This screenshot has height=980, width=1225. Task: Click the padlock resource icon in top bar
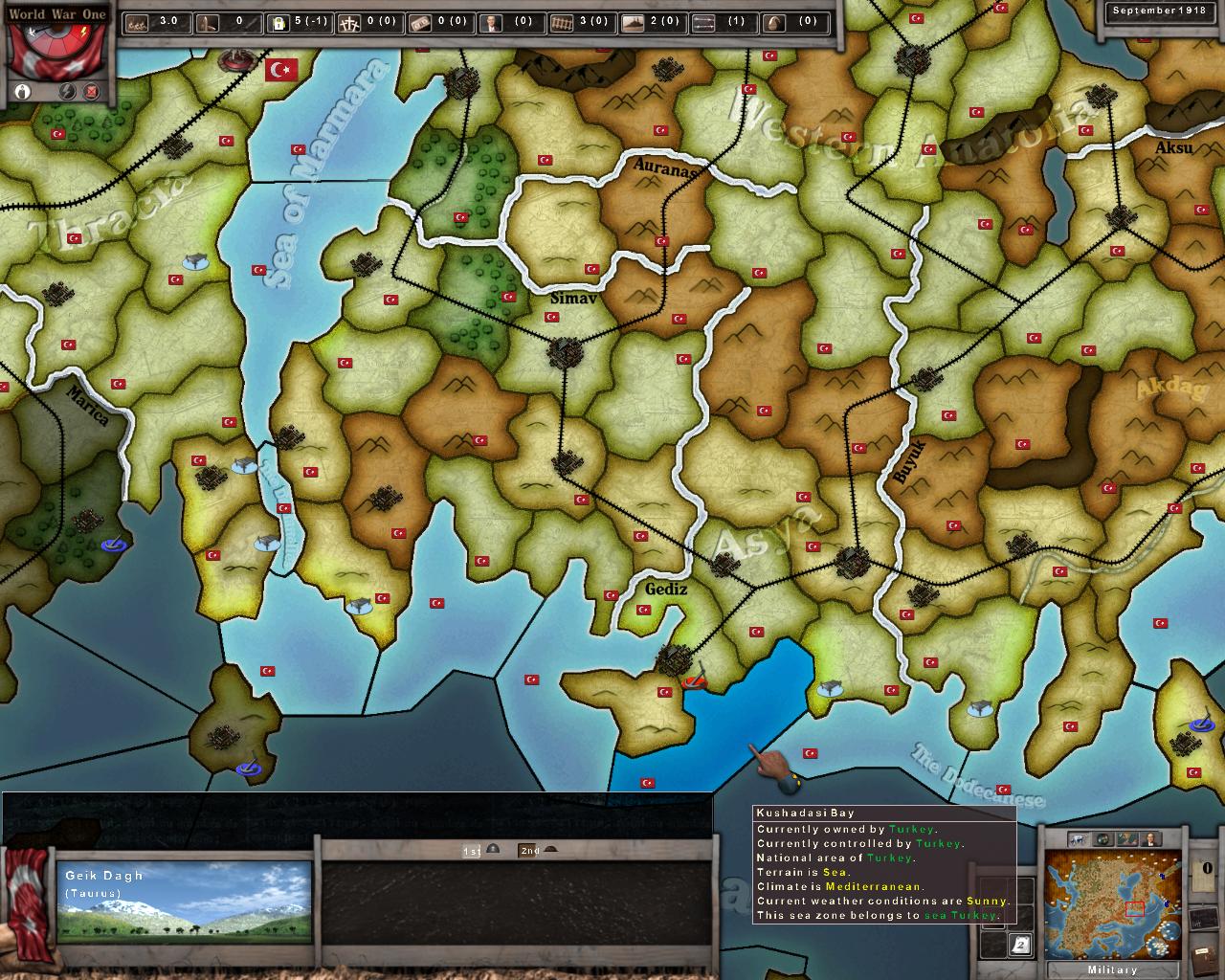(278, 23)
